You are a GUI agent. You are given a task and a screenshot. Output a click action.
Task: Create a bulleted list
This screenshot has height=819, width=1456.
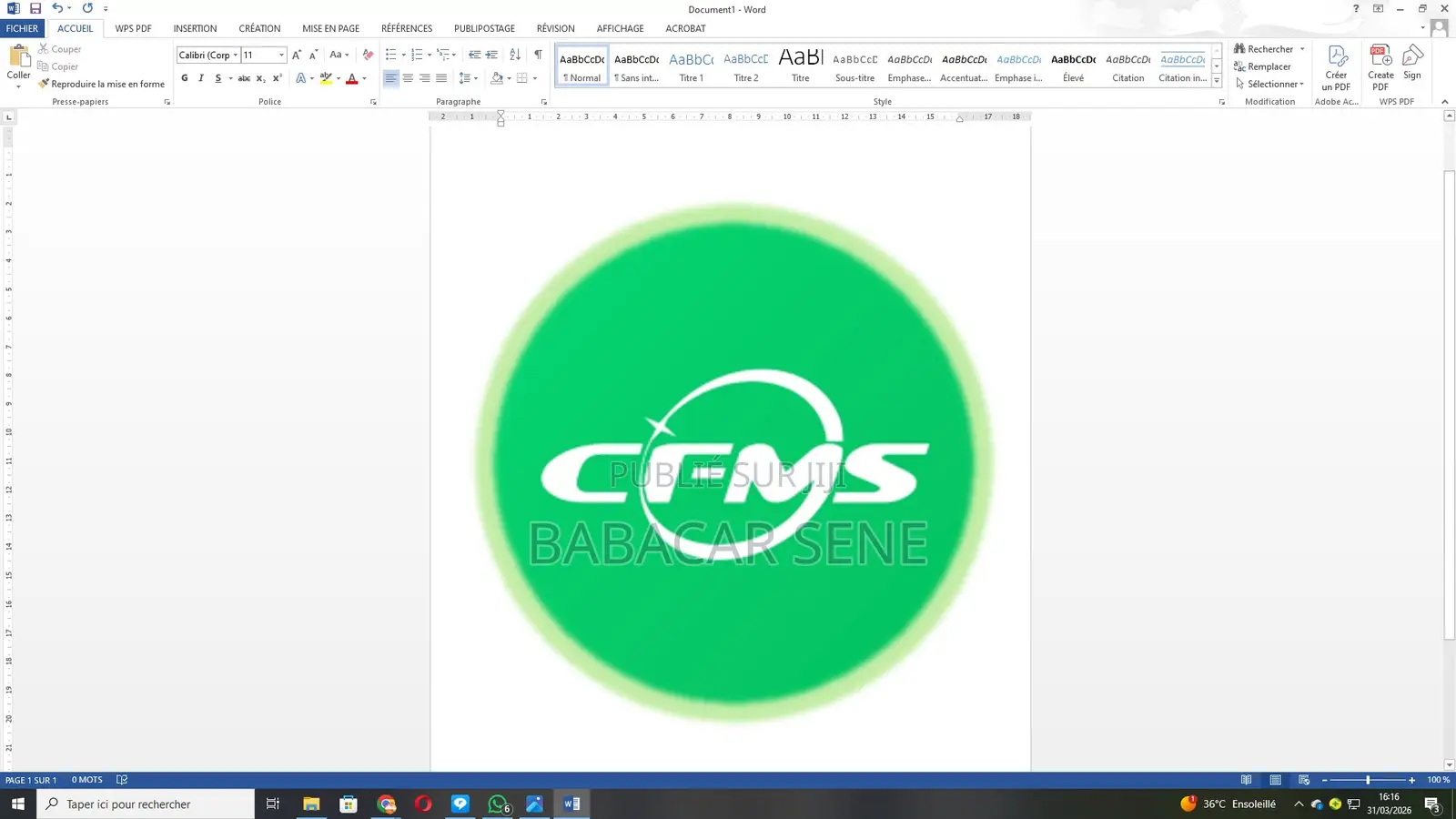click(391, 55)
